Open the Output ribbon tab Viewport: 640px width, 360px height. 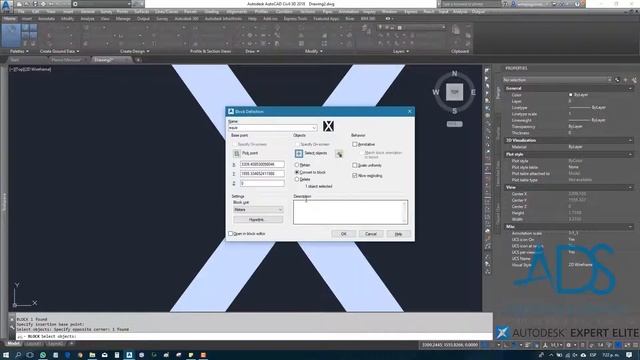tap(143, 19)
